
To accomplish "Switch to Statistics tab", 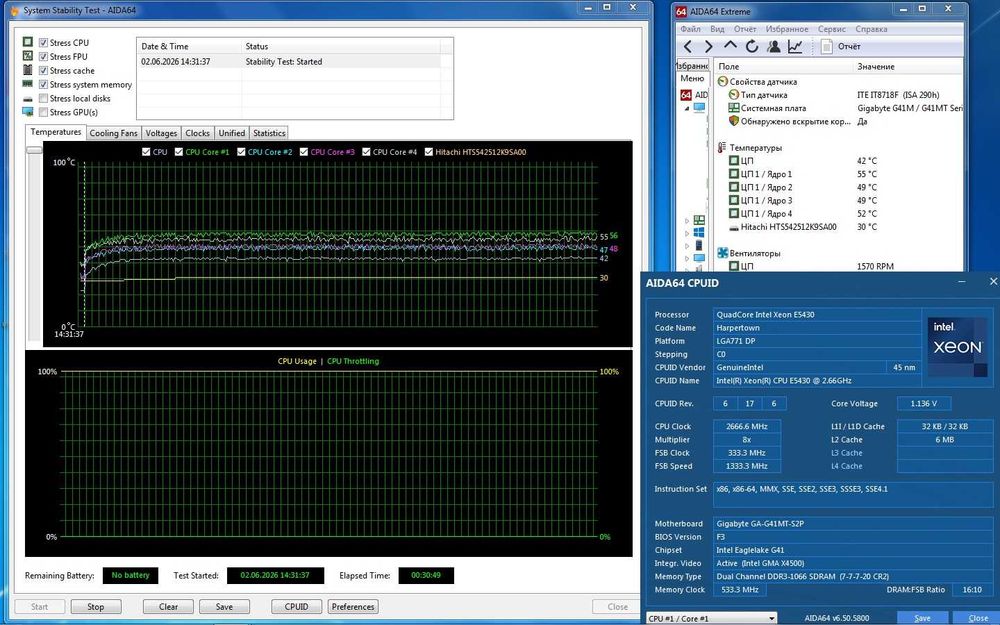I will pyautogui.click(x=269, y=133).
